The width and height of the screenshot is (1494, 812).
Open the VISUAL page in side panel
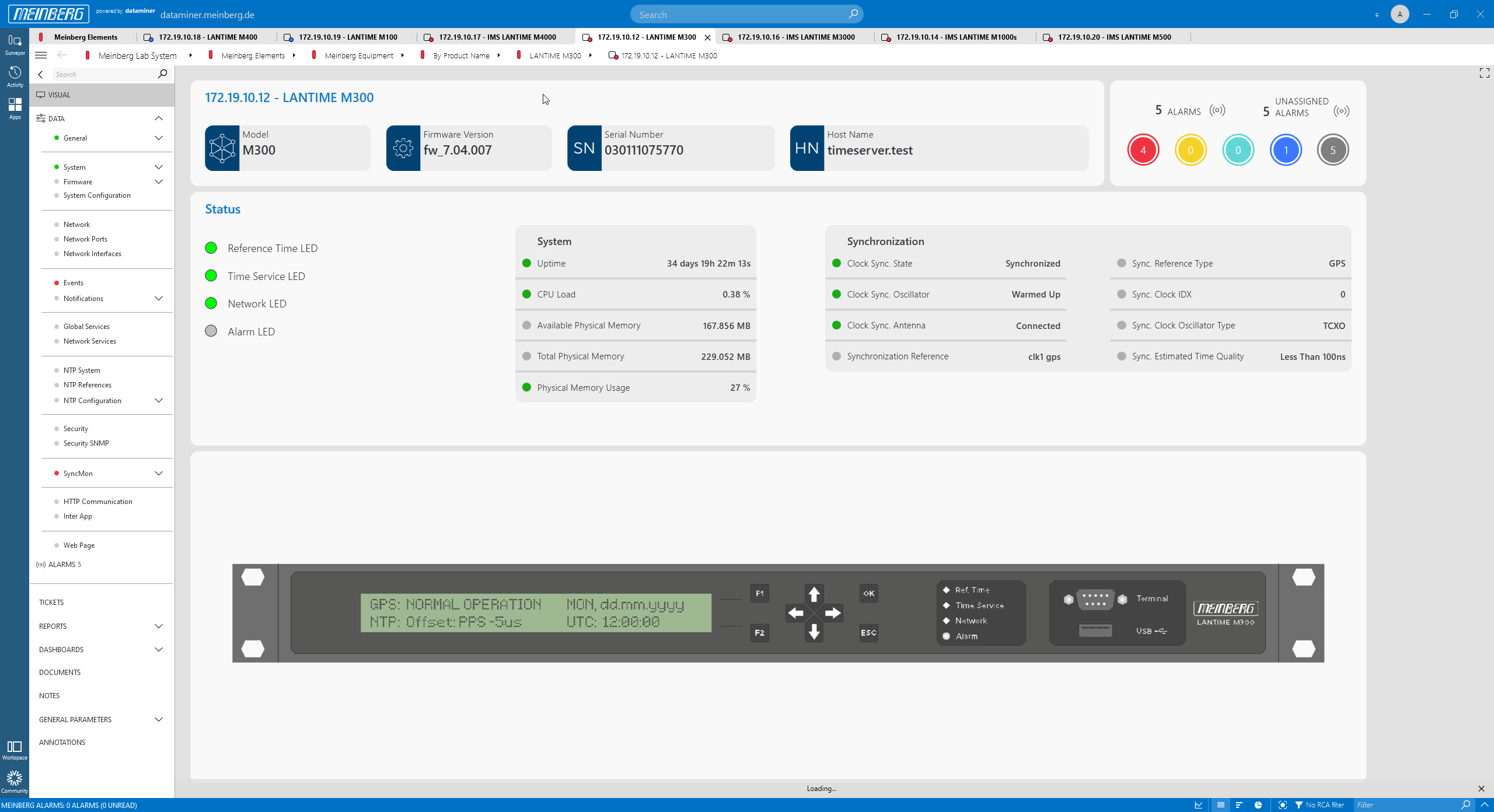(x=102, y=94)
